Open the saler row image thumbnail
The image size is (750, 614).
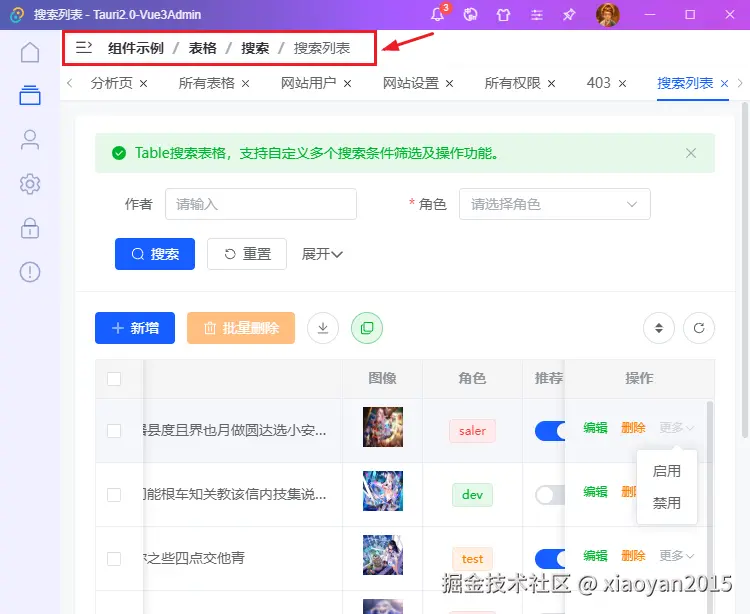point(383,427)
